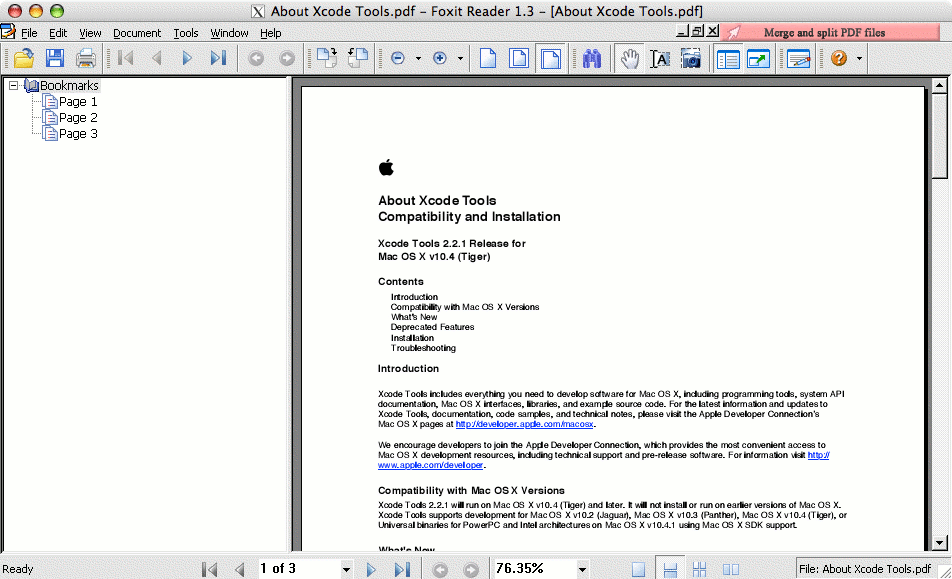Image resolution: width=952 pixels, height=579 pixels.
Task: Toggle the Bookmarks panel icon
Action: coord(727,58)
